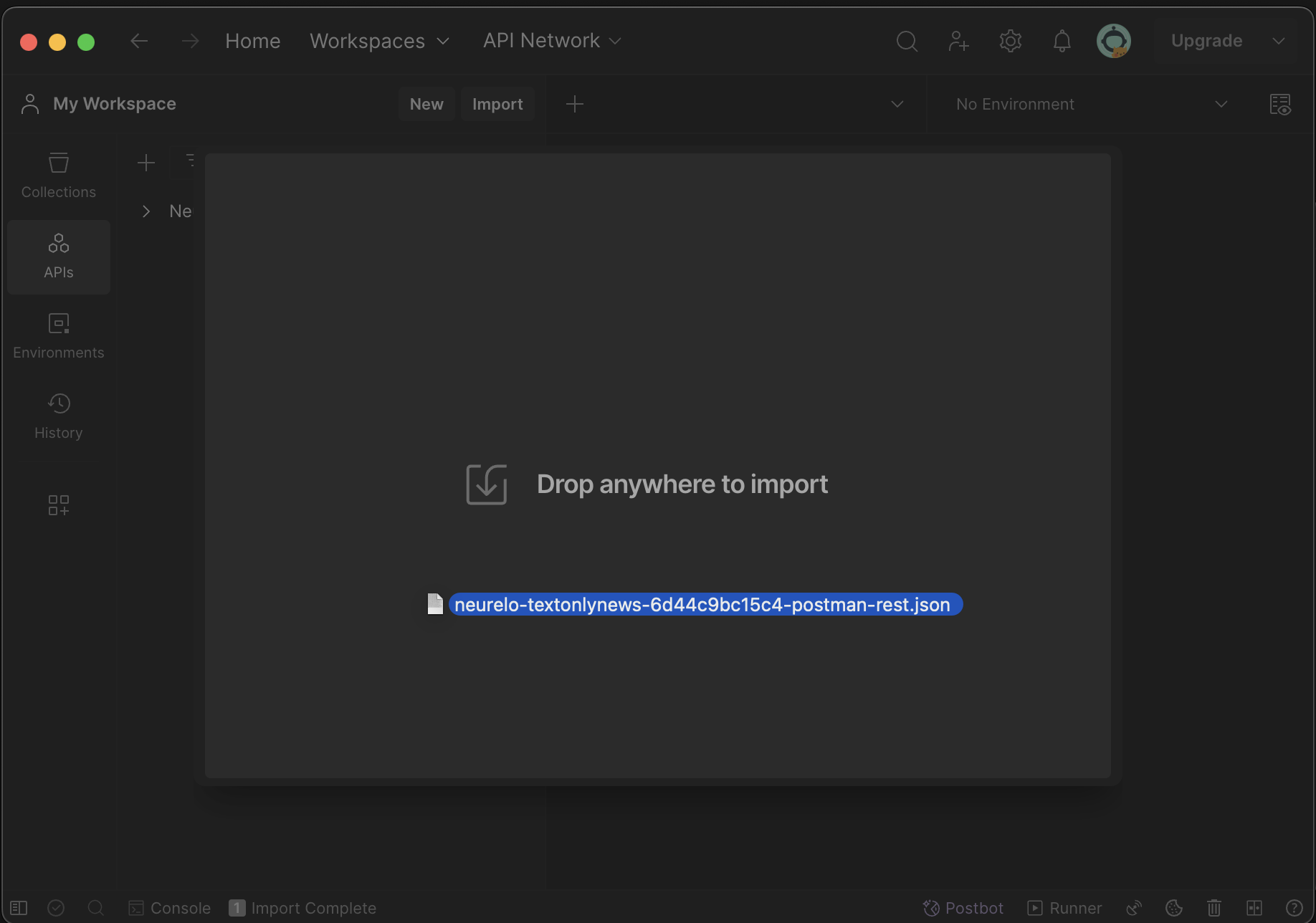Open the History sidebar panel
Screen dimensions: 1316x923
(x=58, y=416)
